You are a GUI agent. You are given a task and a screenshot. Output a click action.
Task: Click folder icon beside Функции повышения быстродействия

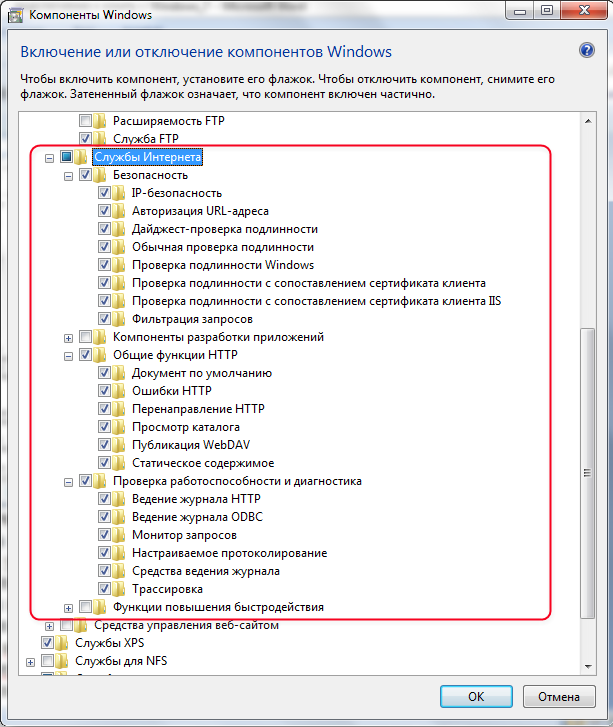pyautogui.click(x=100, y=607)
